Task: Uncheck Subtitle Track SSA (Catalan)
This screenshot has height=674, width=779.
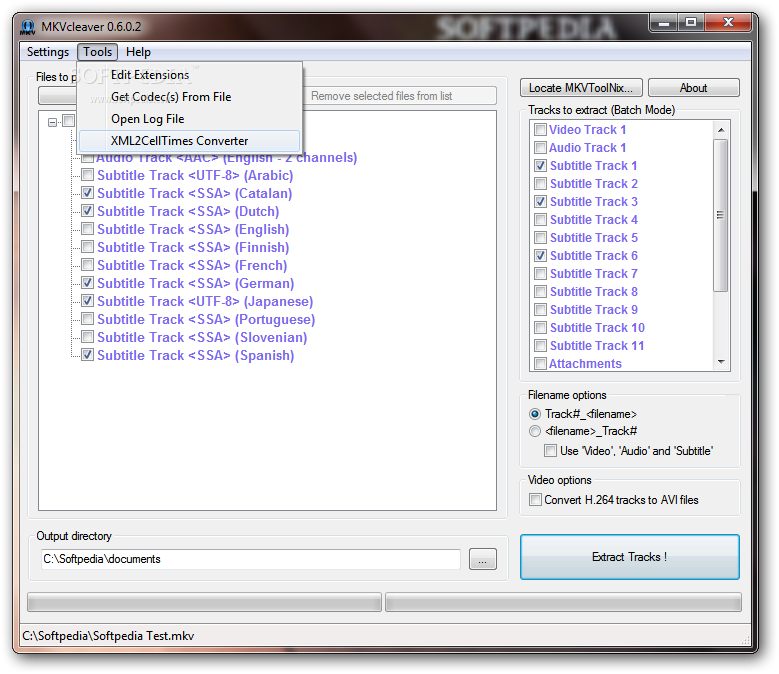Action: coord(87,193)
